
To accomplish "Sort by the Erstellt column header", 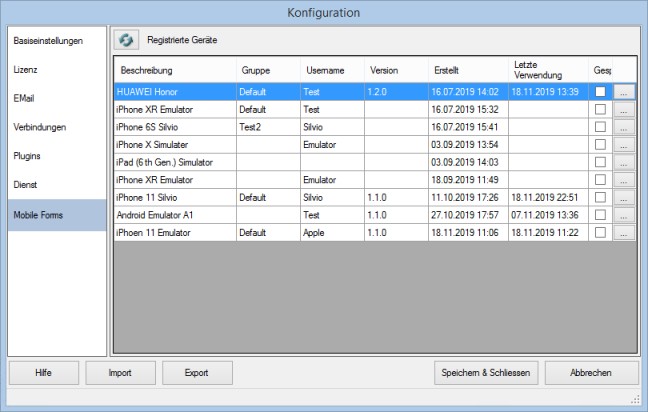I will tap(468, 70).
